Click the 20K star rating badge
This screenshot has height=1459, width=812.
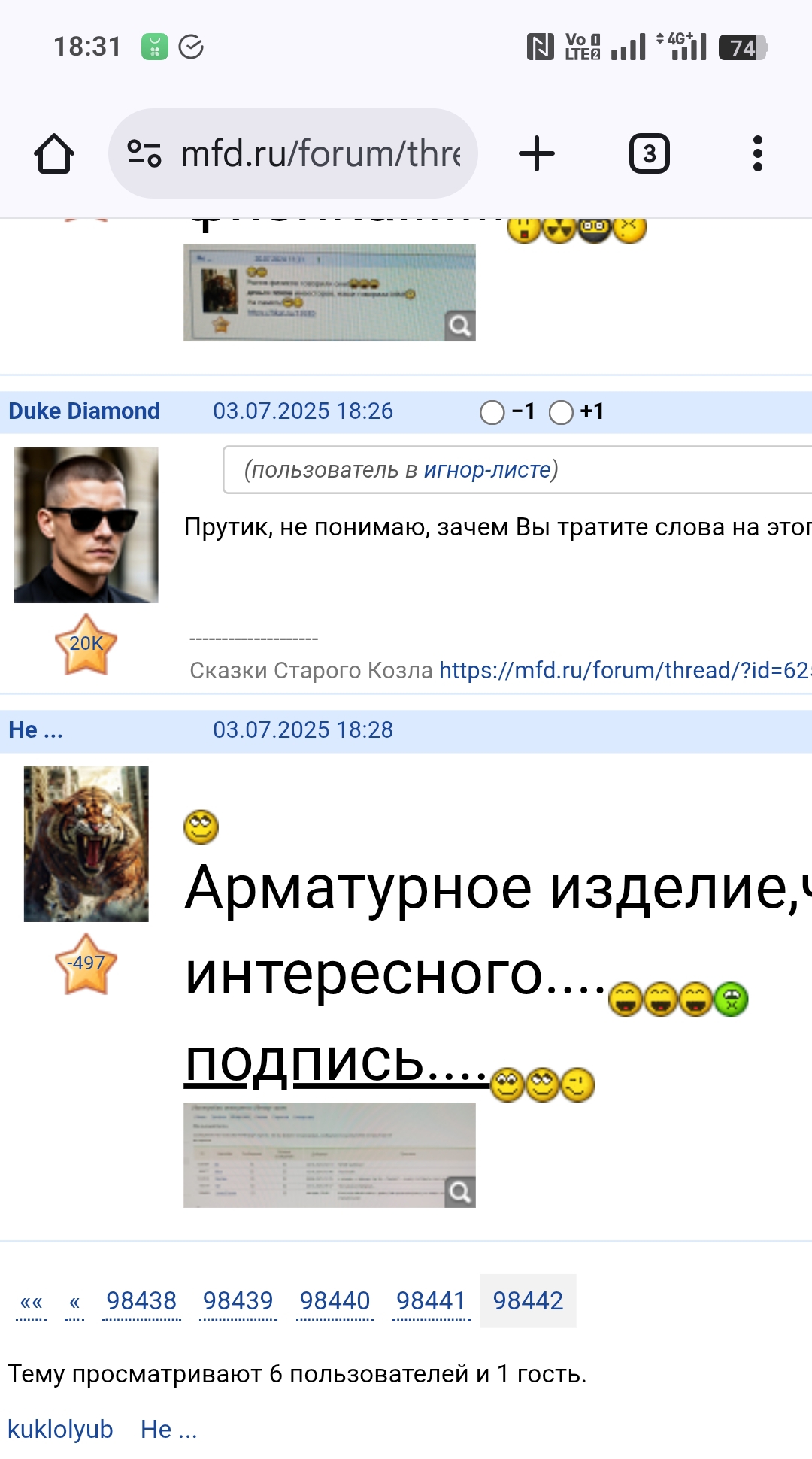click(x=86, y=644)
